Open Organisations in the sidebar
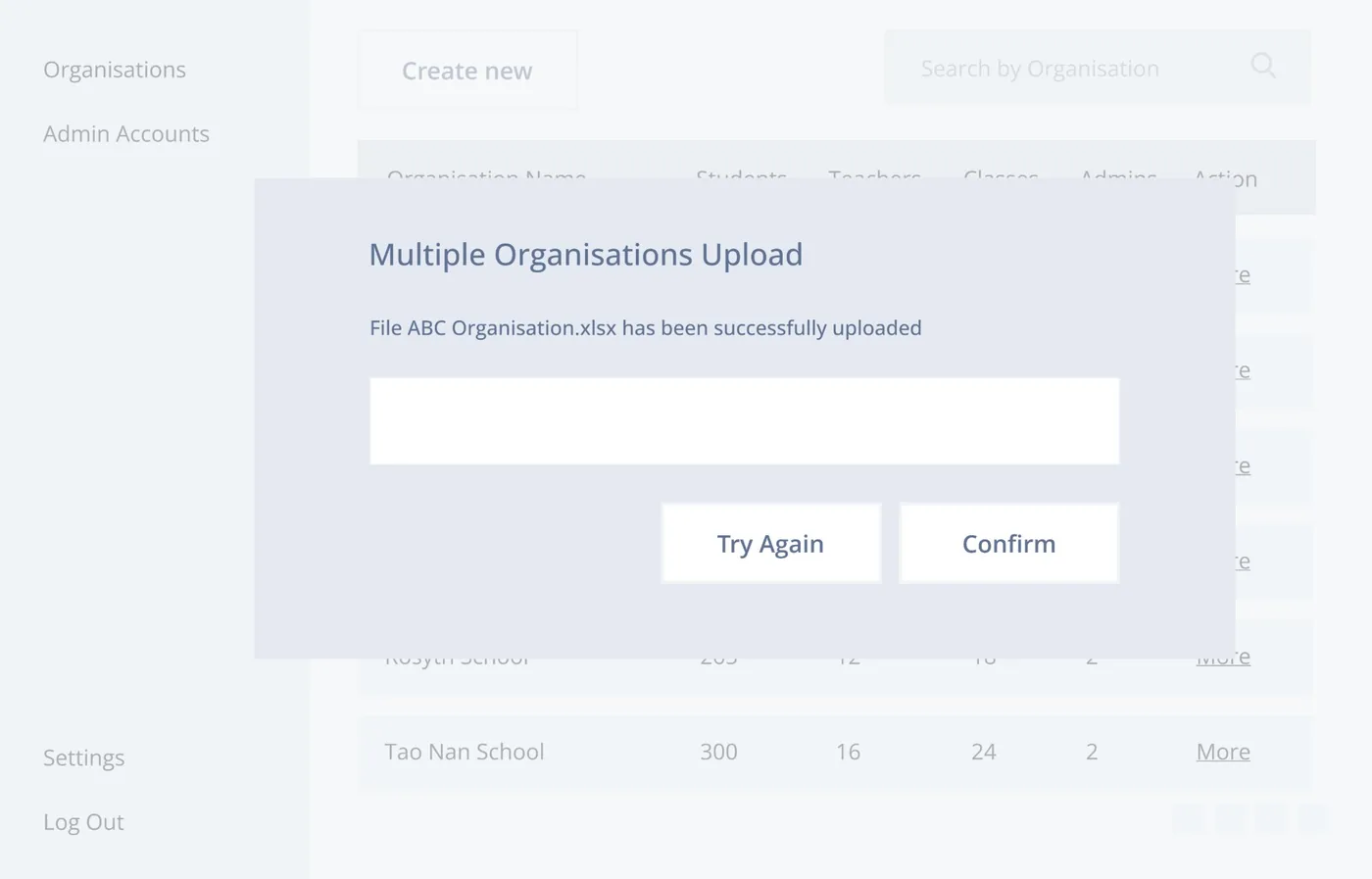Image resolution: width=1372 pixels, height=879 pixels. coord(115,70)
